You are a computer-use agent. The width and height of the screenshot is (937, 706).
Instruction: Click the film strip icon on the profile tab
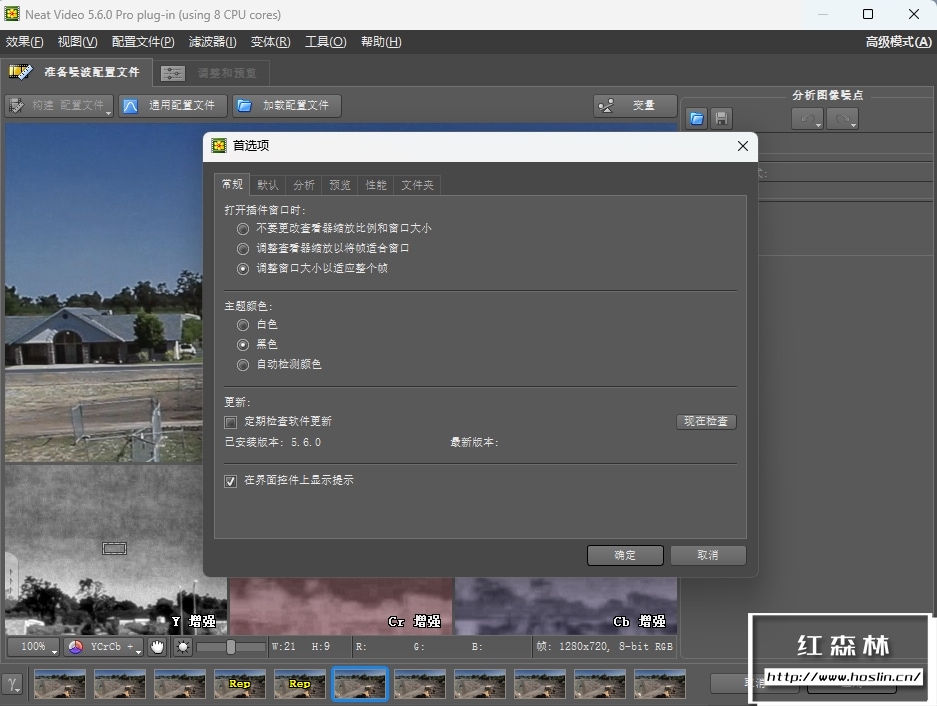(21, 72)
